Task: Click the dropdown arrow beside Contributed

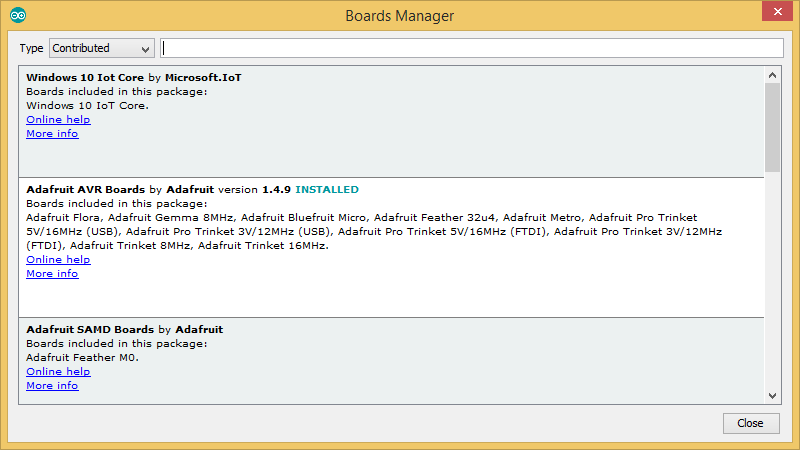Action: coord(145,49)
